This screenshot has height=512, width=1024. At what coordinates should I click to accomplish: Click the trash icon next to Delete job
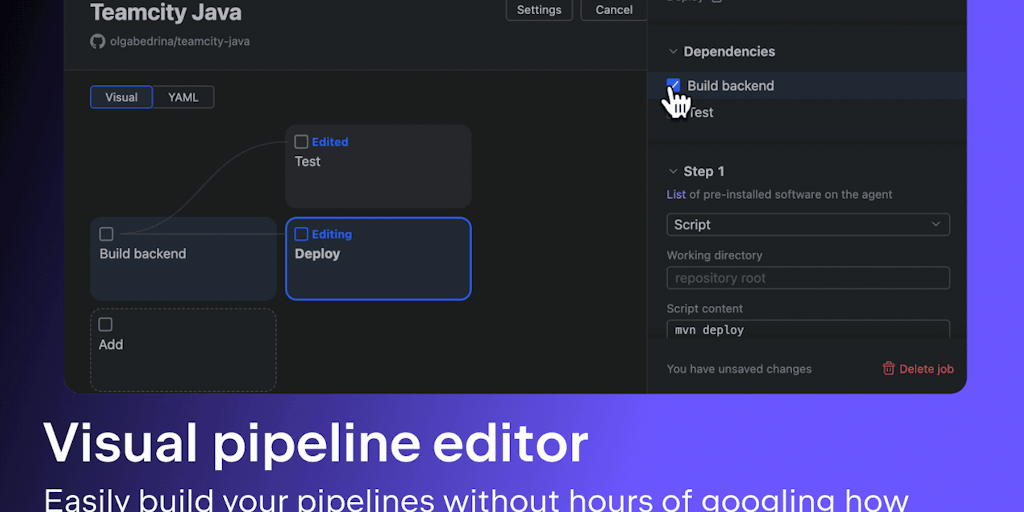click(x=888, y=368)
